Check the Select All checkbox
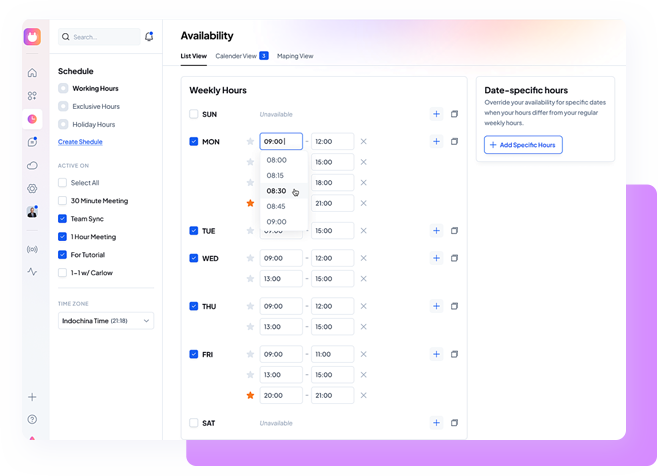Viewport: 658px width, 476px height. point(62,183)
